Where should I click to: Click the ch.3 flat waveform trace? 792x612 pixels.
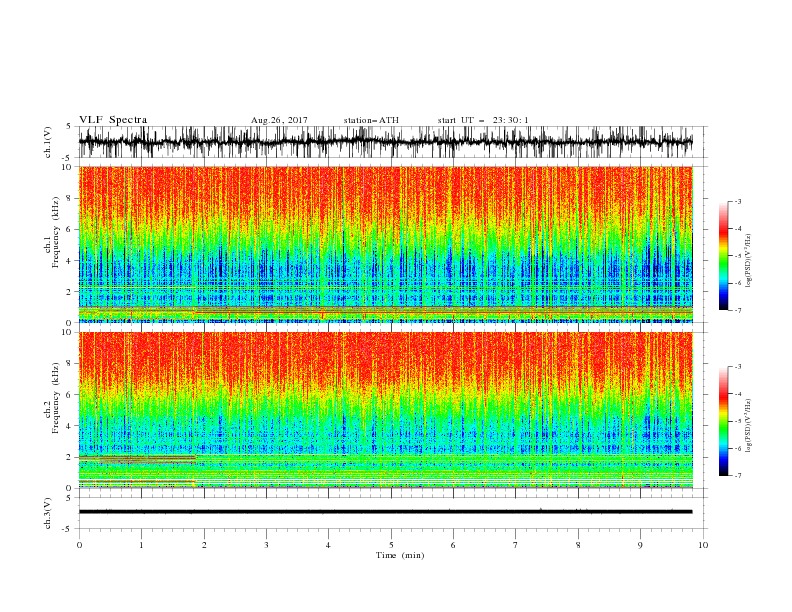[385, 512]
